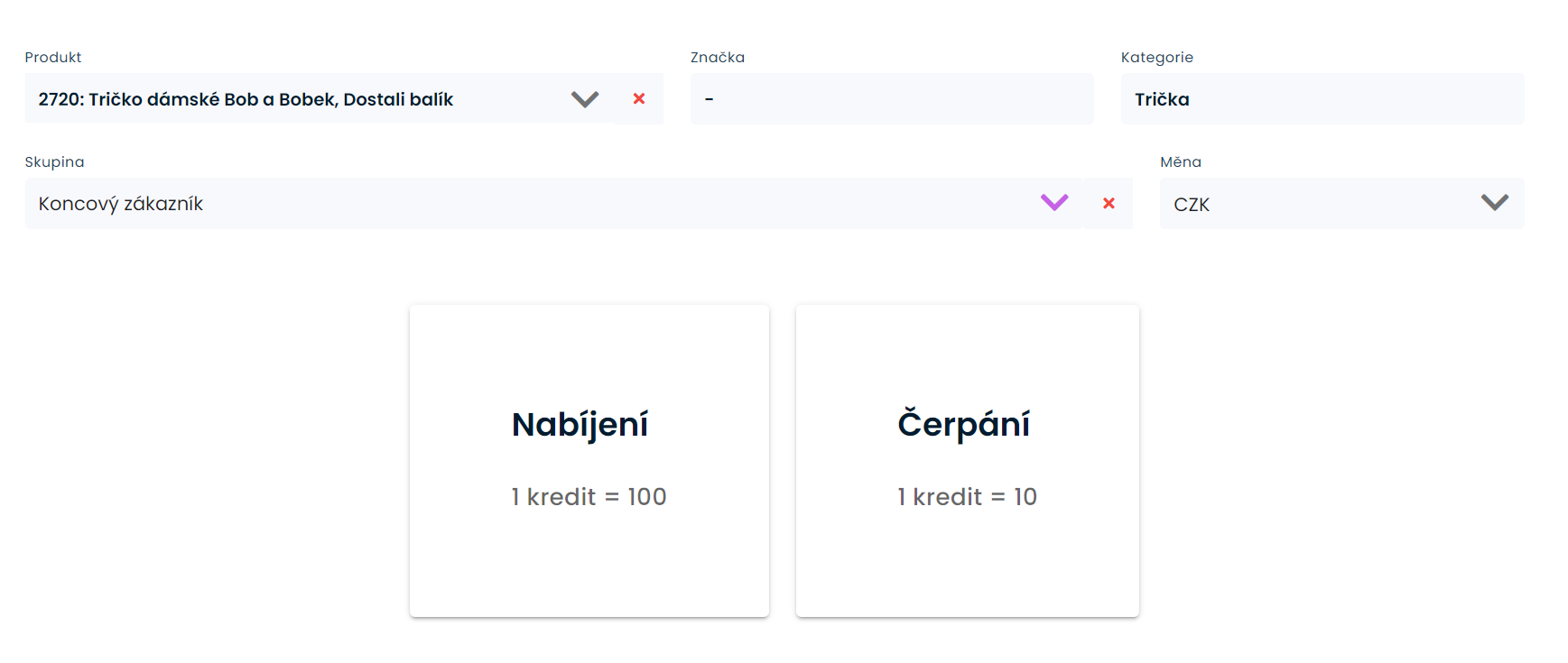Click the Skupina field showing Koncový zákazník
Screen dimensions: 1568x663
[121, 204]
